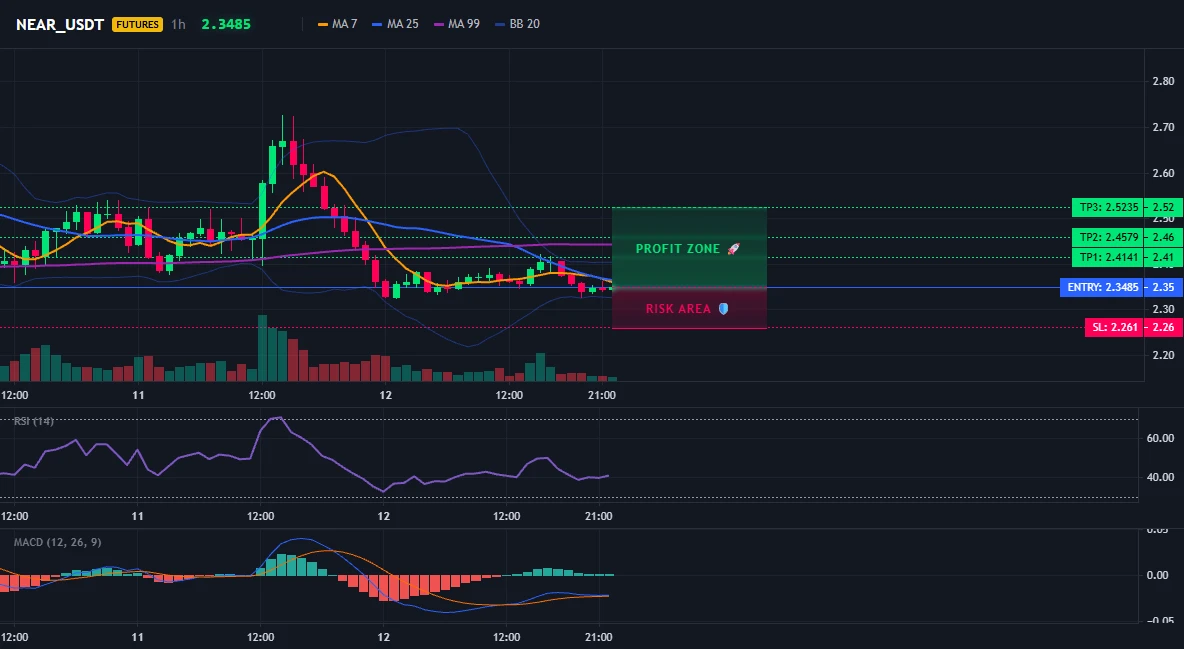Click the NEAR_USDT symbol name
Screen dimensions: 1184x649
(60, 24)
